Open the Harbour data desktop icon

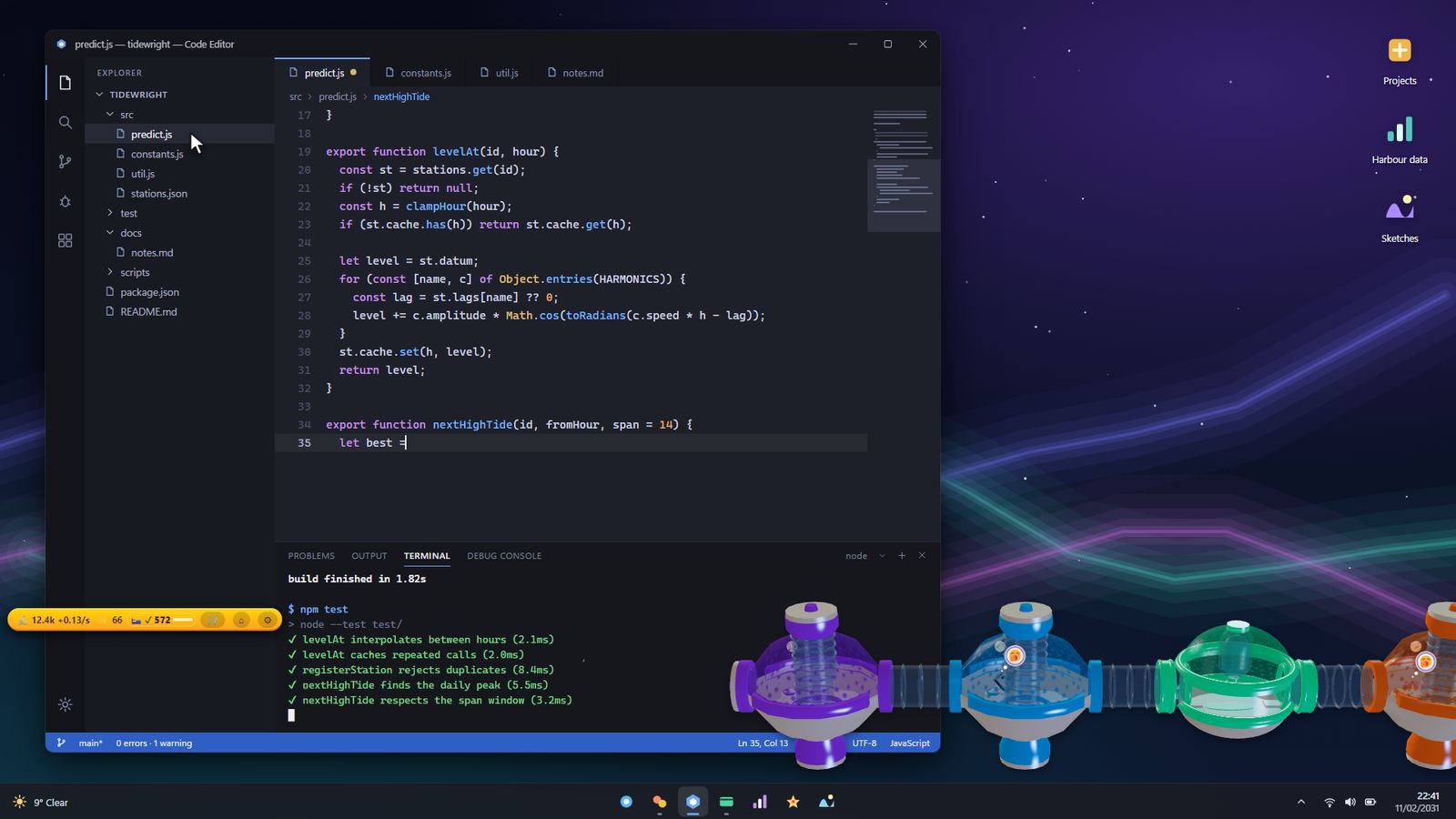tap(1400, 140)
